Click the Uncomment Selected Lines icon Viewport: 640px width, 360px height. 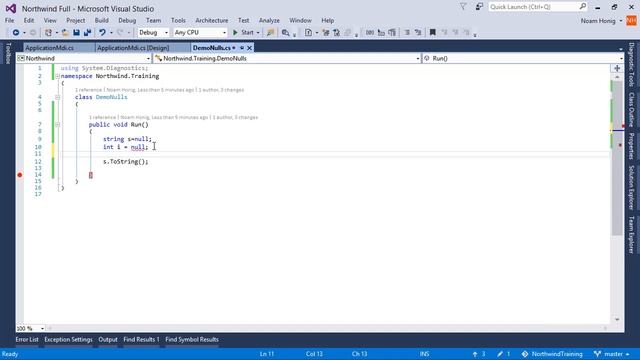point(418,33)
